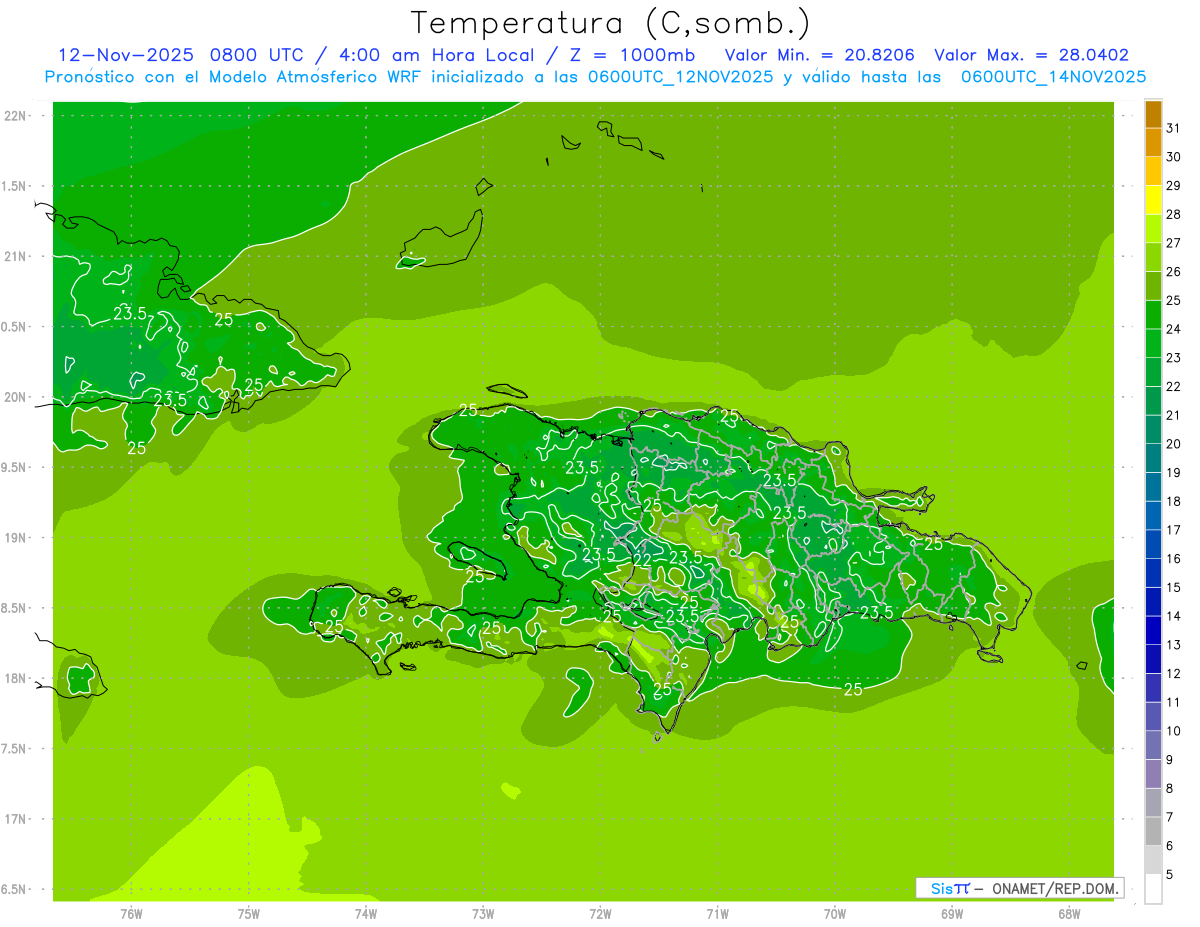The height and width of the screenshot is (927, 1200).
Task: Click the "20N" latitude label
Action: tap(15, 397)
